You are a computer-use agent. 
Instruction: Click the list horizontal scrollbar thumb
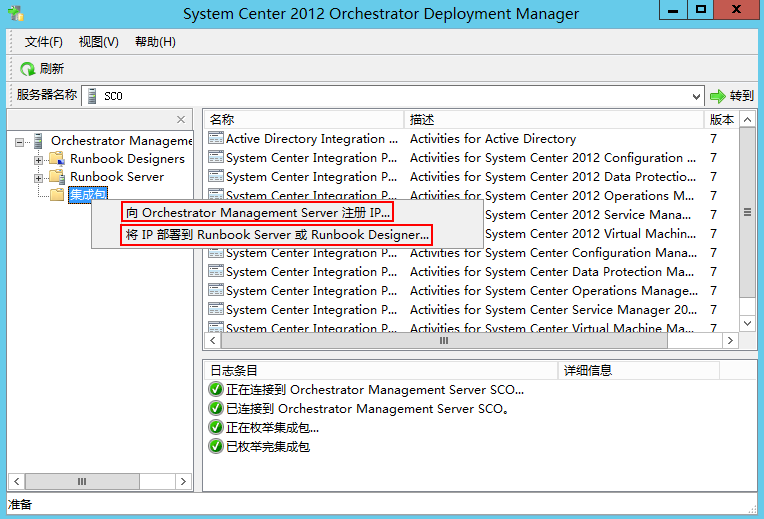coord(444,341)
